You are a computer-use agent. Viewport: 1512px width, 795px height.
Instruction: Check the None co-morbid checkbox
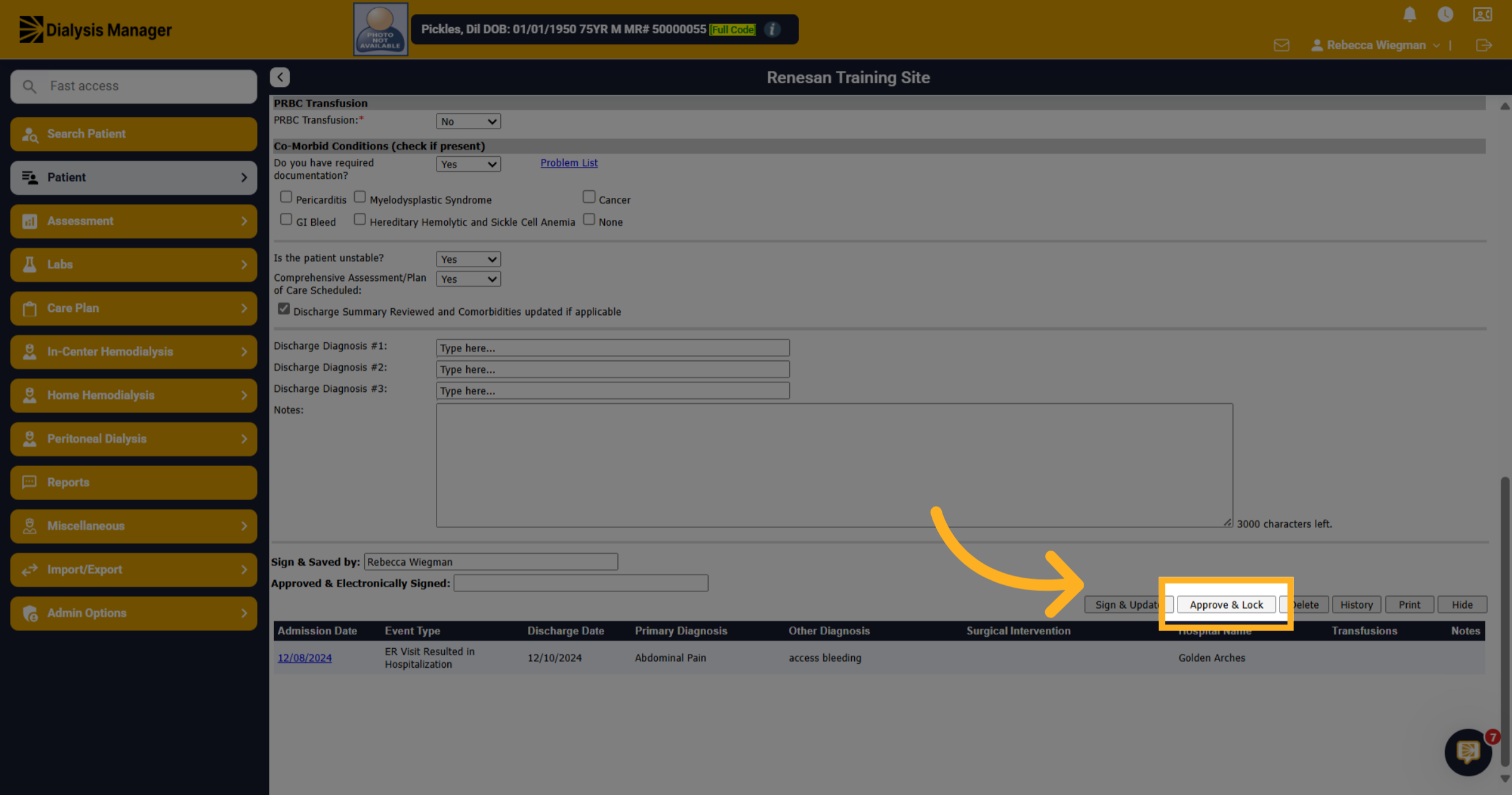(589, 219)
